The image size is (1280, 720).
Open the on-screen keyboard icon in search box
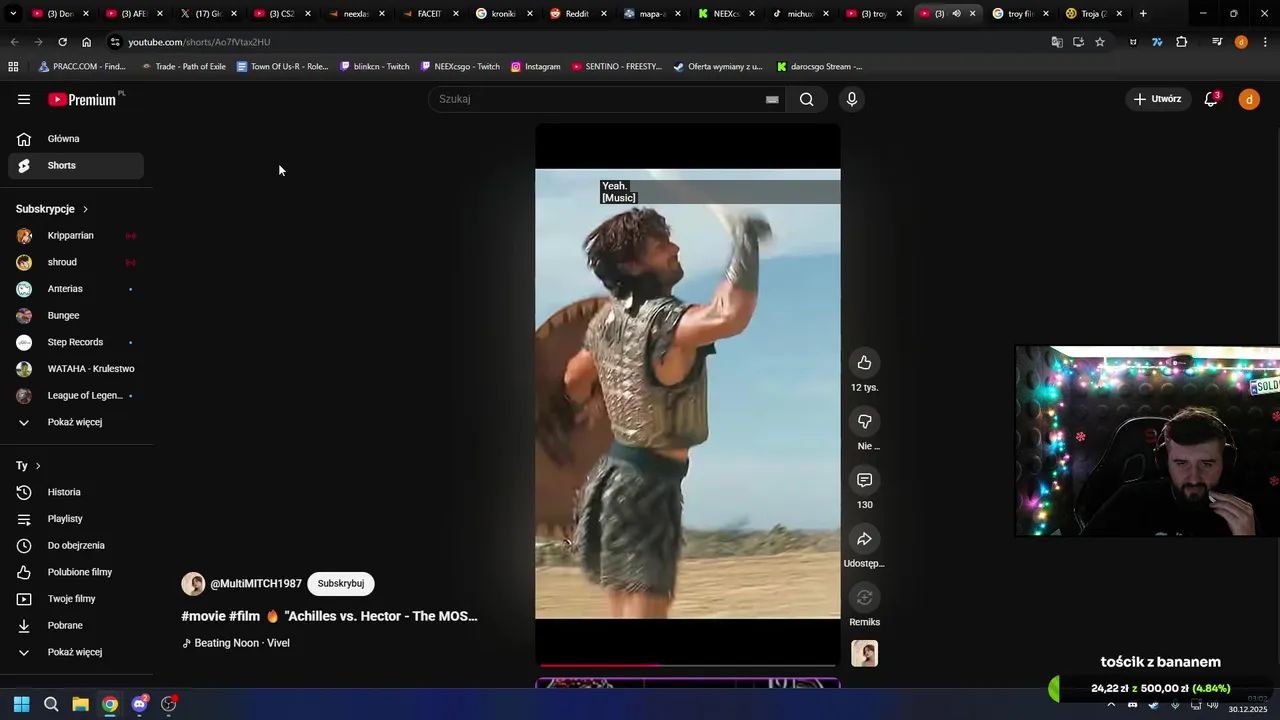[x=772, y=99]
